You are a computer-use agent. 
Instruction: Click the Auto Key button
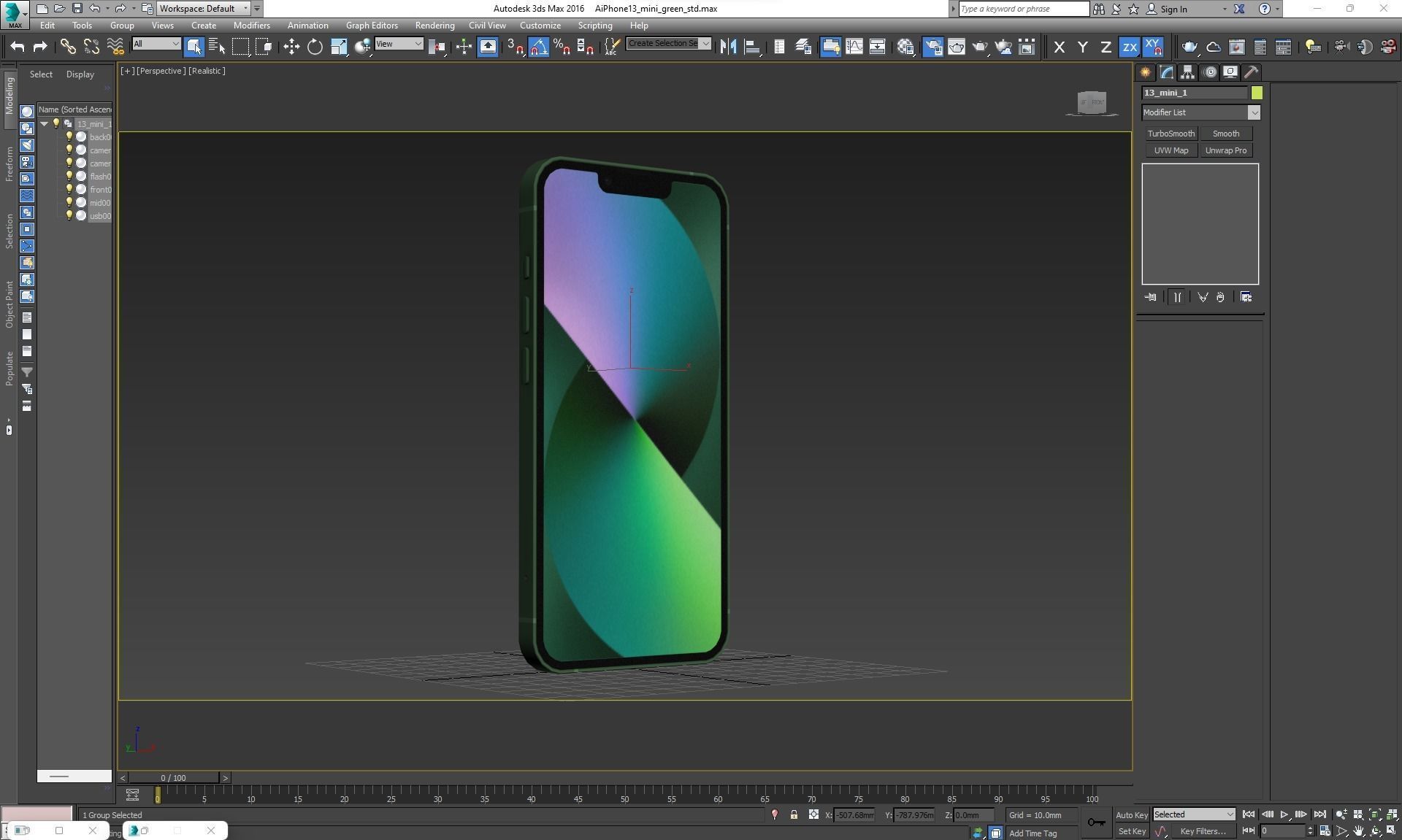pos(1131,815)
